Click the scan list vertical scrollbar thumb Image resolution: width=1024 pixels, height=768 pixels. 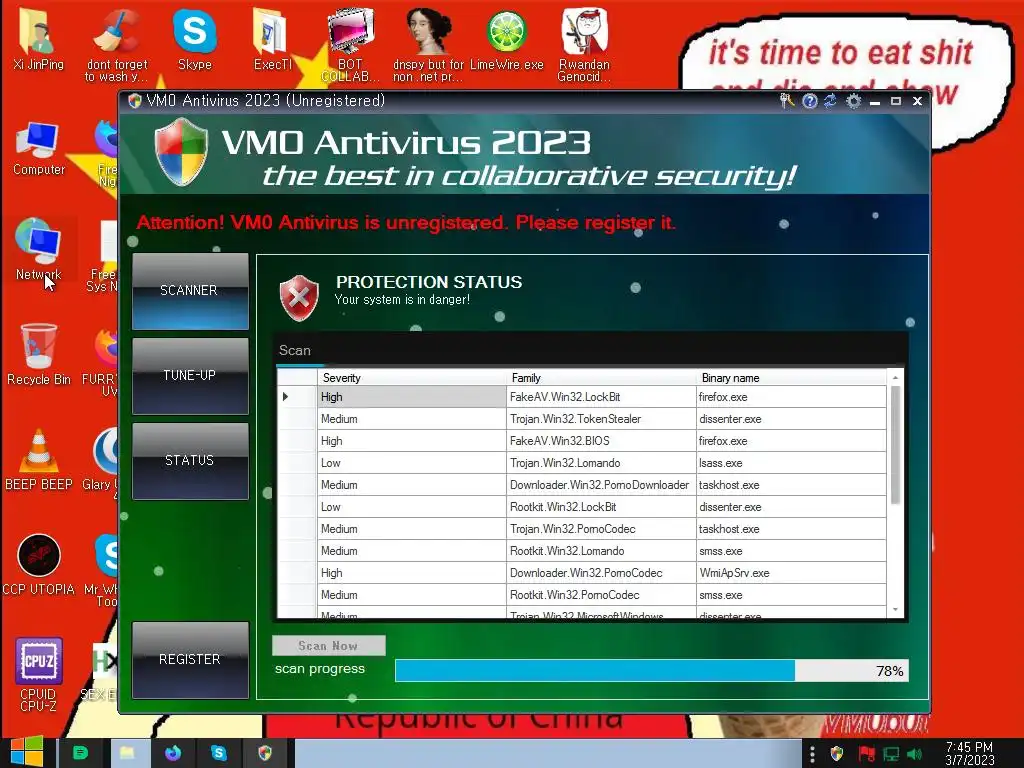(x=895, y=445)
